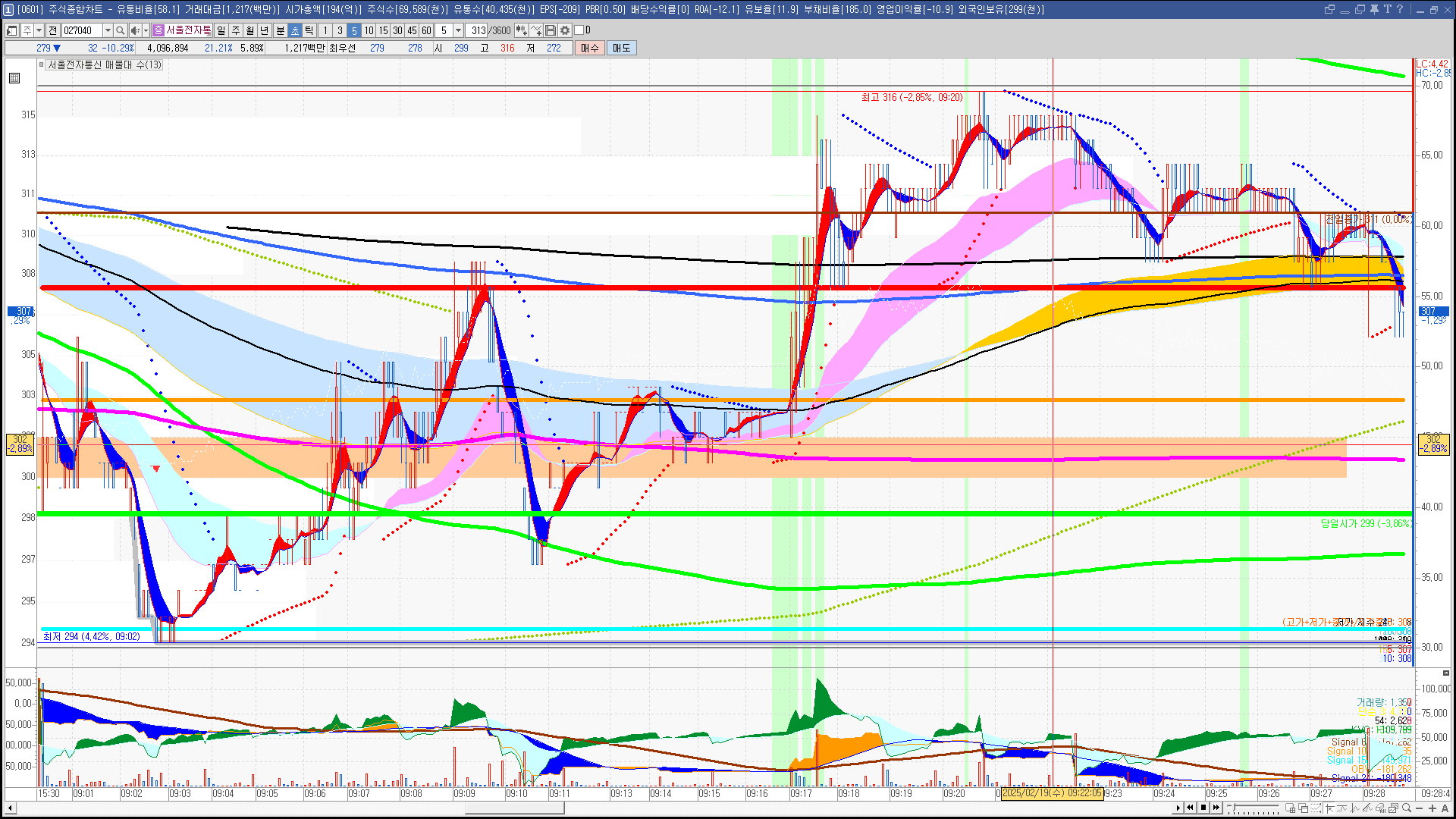Click the save chart floppy icon
Viewport: 1456px width, 819px height.
coord(551,30)
